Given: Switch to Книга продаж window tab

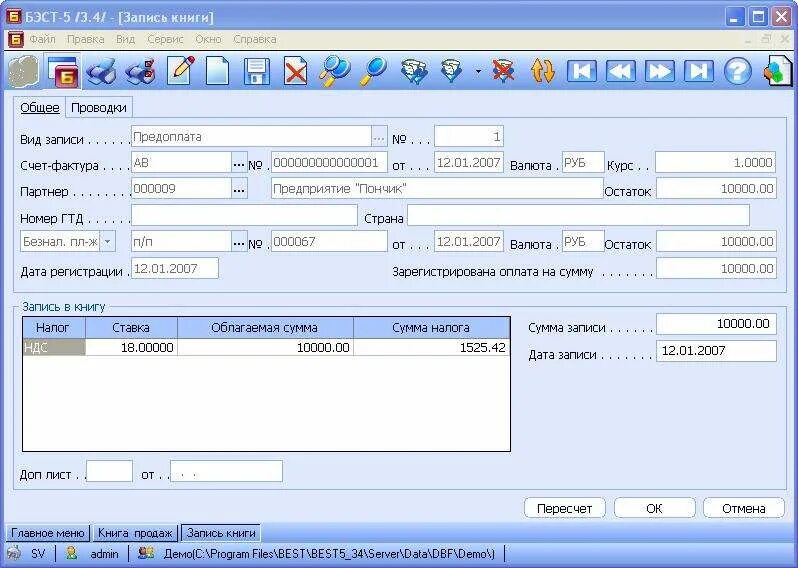Looking at the screenshot, I should click(135, 533).
